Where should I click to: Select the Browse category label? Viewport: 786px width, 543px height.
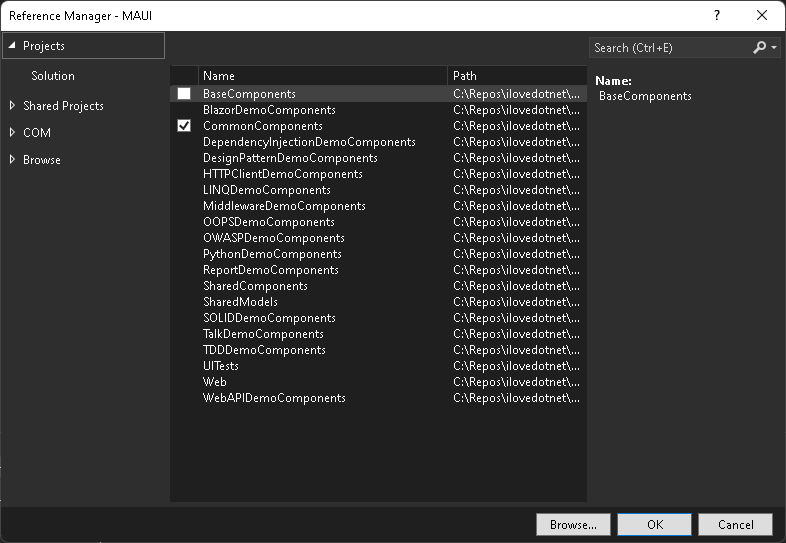click(x=42, y=160)
